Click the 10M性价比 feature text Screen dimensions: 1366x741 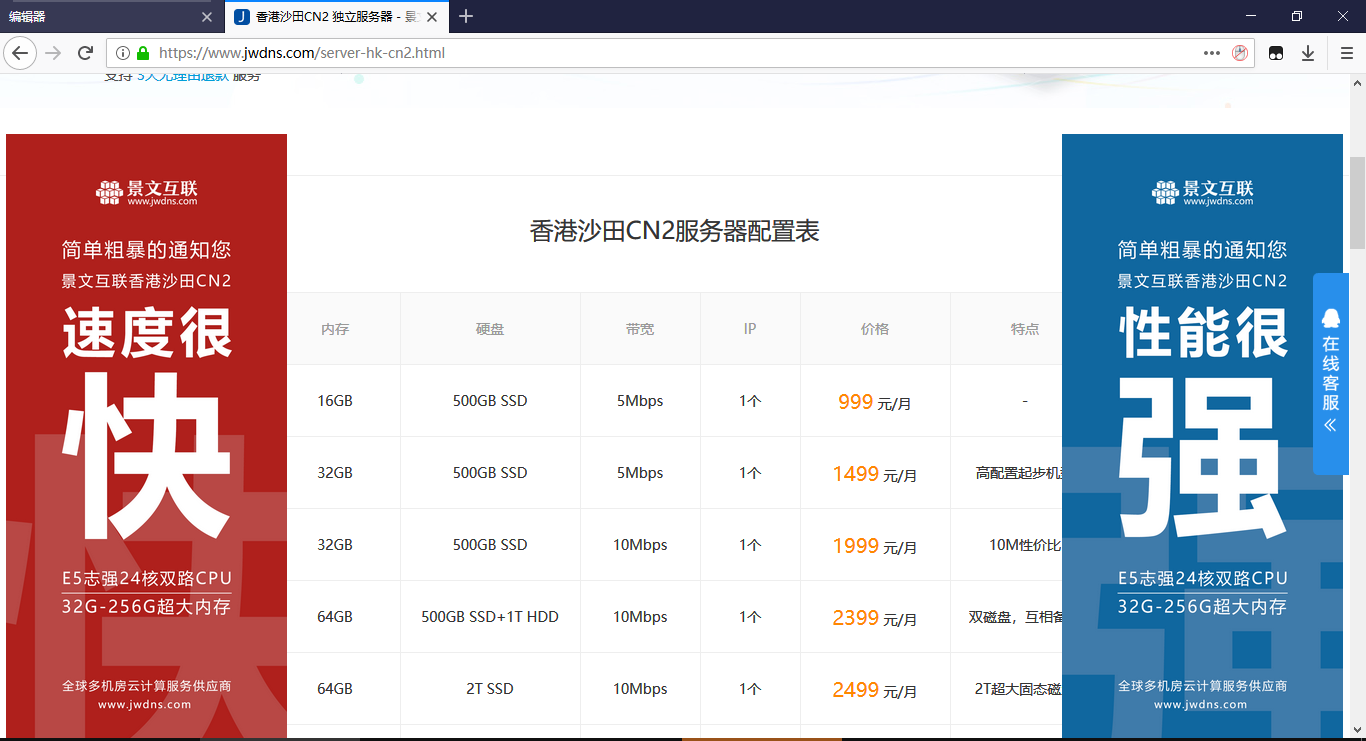pos(1025,545)
